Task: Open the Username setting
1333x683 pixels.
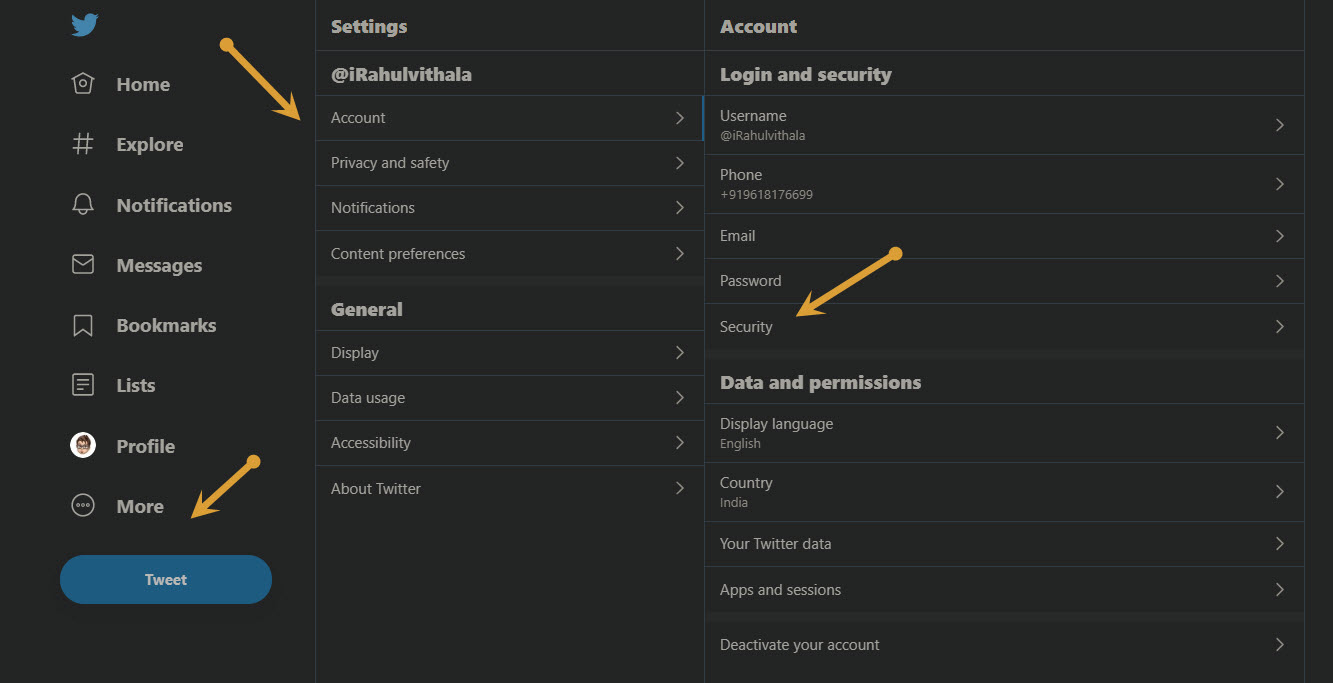Action: point(1004,125)
